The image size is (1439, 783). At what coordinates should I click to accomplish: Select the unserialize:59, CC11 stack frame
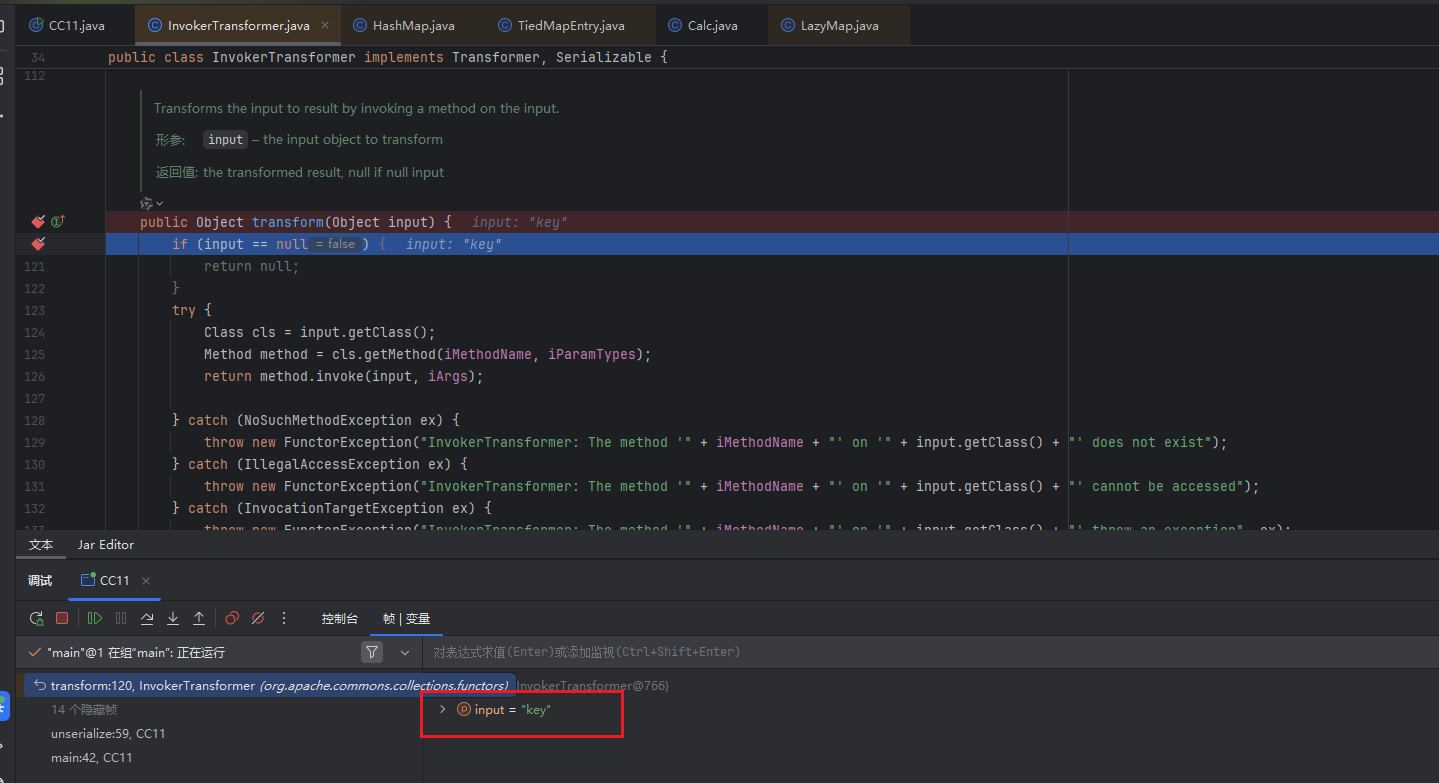click(x=108, y=734)
